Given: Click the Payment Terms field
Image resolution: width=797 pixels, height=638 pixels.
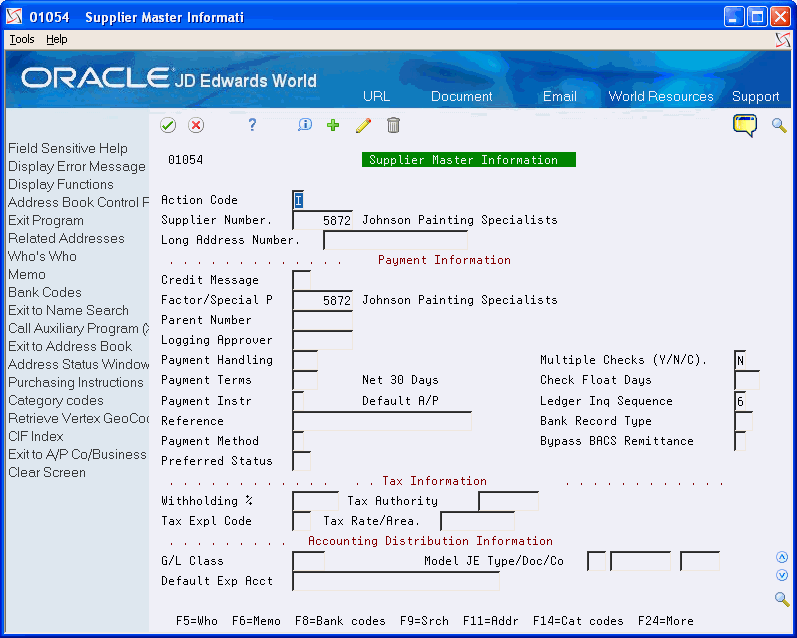Looking at the screenshot, I should point(305,380).
